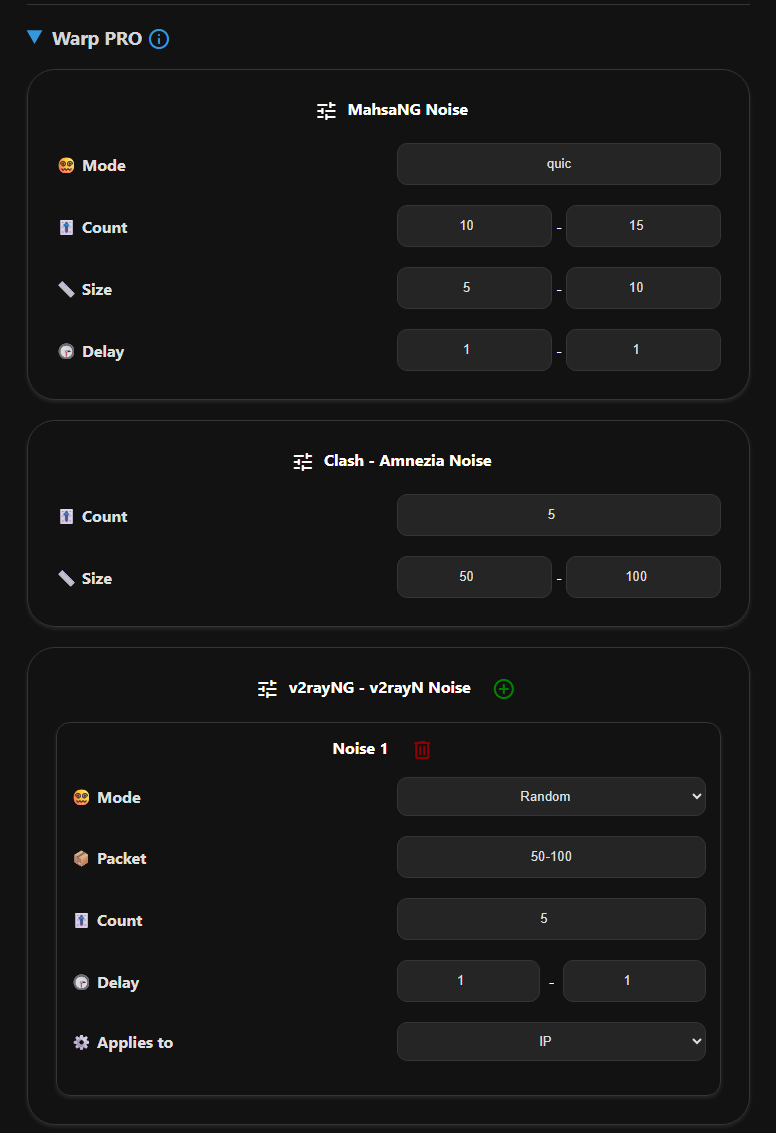This screenshot has height=1133, width=776.
Task: Click the pencil Size icon in Clash section
Action: (x=67, y=577)
